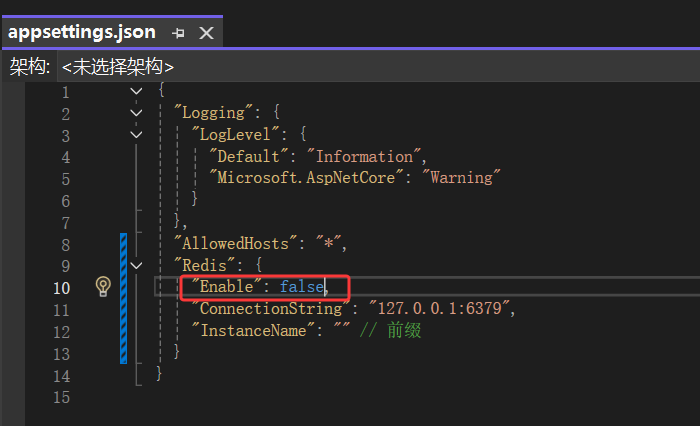Click line number 15 in the gutter
The image size is (700, 426).
click(x=62, y=397)
